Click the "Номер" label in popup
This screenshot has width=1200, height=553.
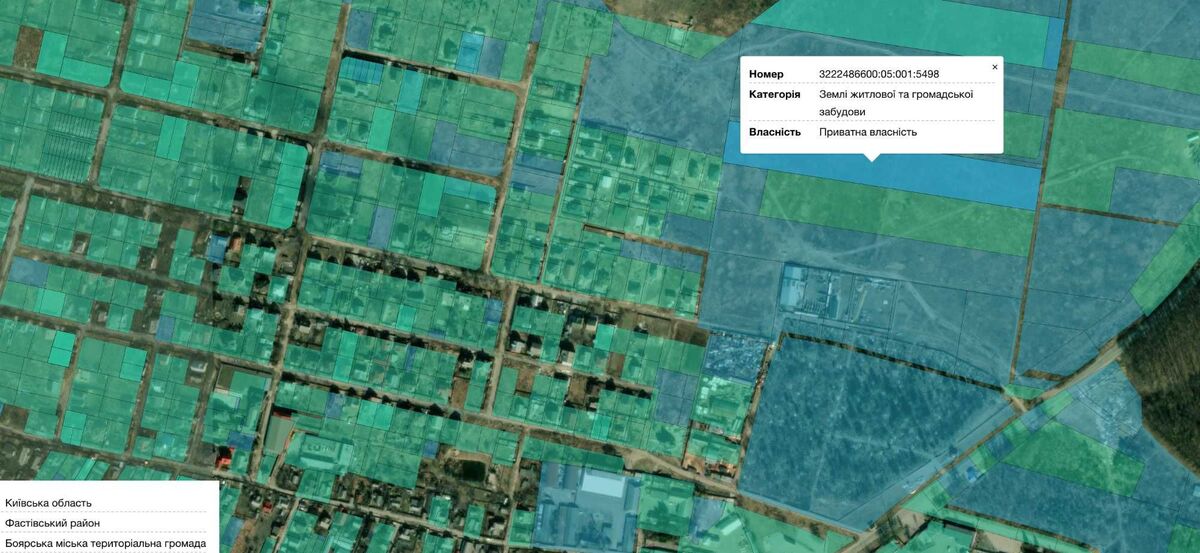(x=766, y=74)
